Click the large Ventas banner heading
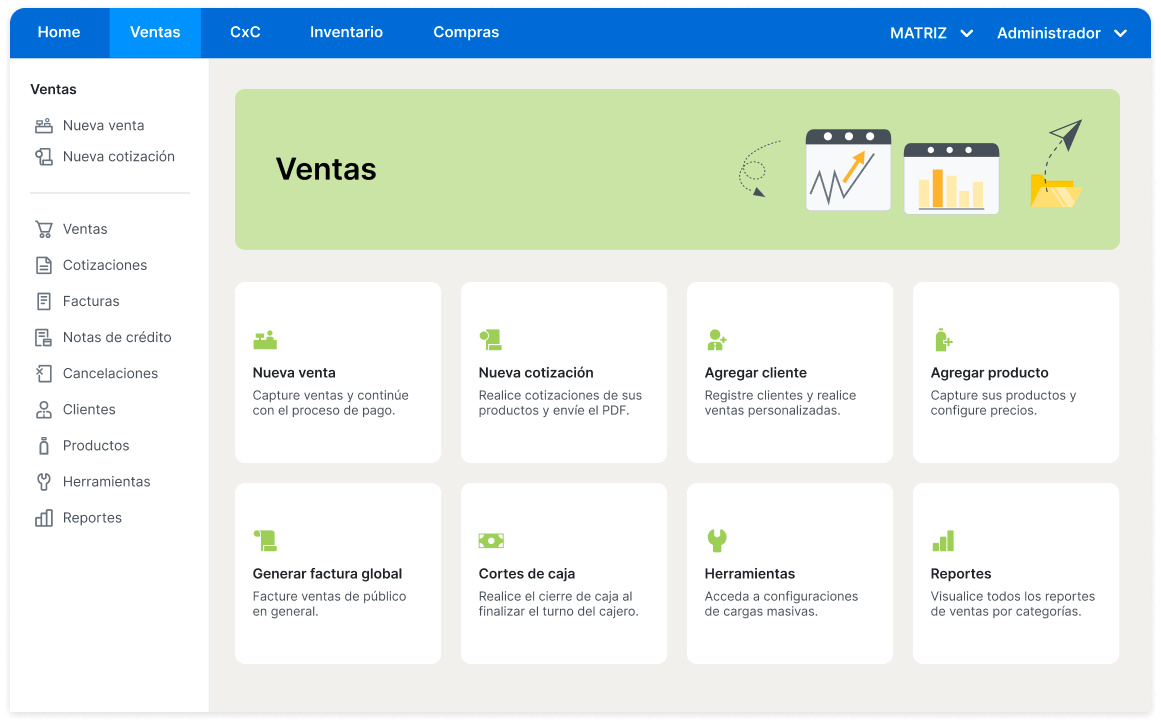 click(x=326, y=170)
